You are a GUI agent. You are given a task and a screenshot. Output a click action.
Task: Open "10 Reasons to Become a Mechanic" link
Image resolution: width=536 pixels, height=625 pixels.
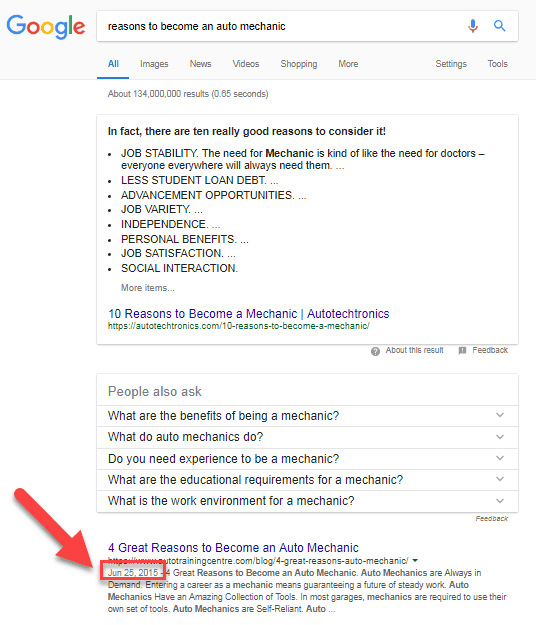[x=249, y=314]
